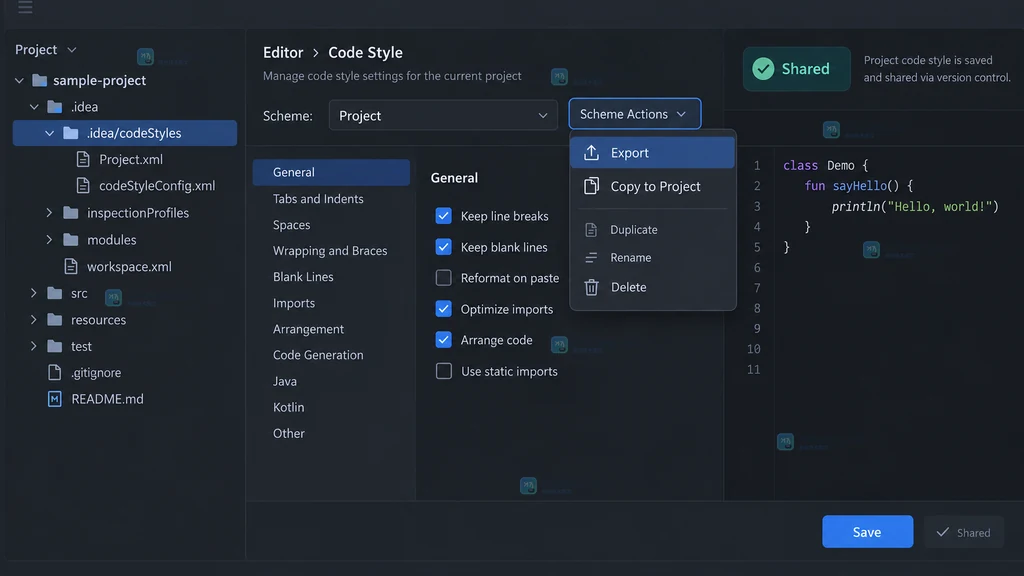Expand the inspectionProfiles folder
Image resolution: width=1024 pixels, height=576 pixels.
50,213
